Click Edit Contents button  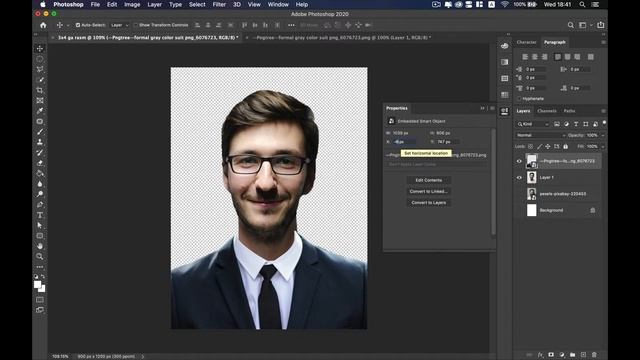click(x=429, y=180)
